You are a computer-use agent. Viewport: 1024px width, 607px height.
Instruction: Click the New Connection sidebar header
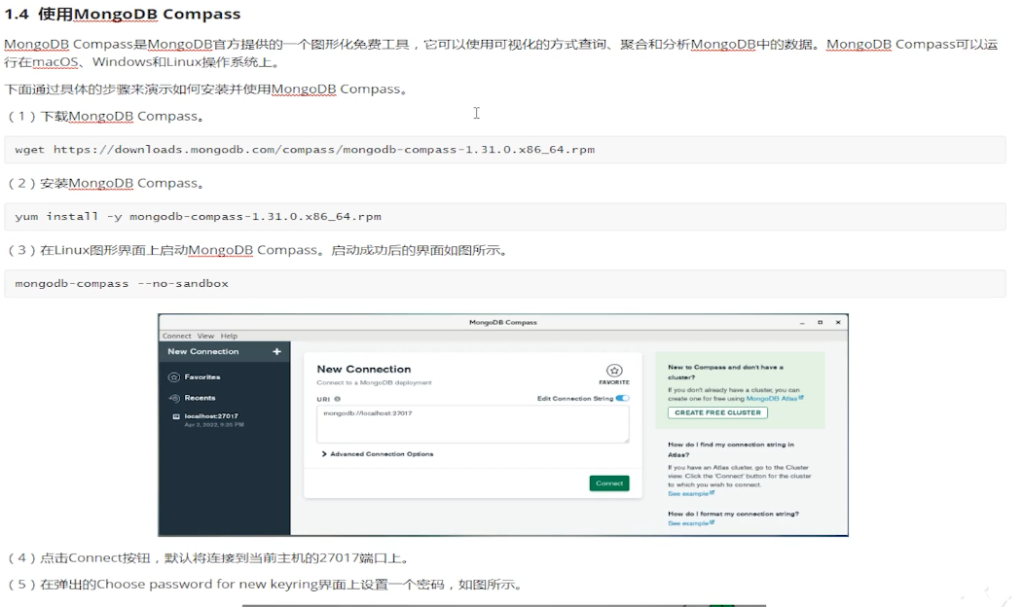click(x=203, y=352)
